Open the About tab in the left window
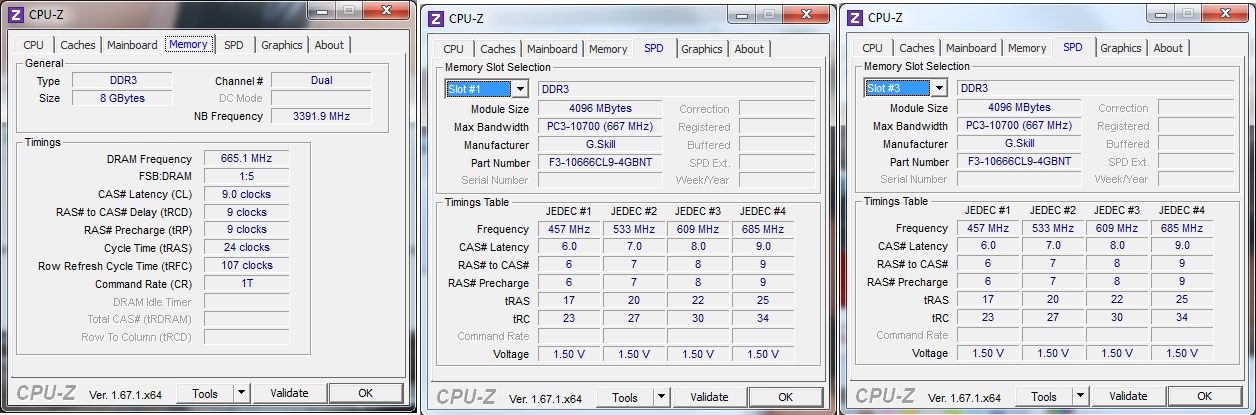 coord(329,45)
